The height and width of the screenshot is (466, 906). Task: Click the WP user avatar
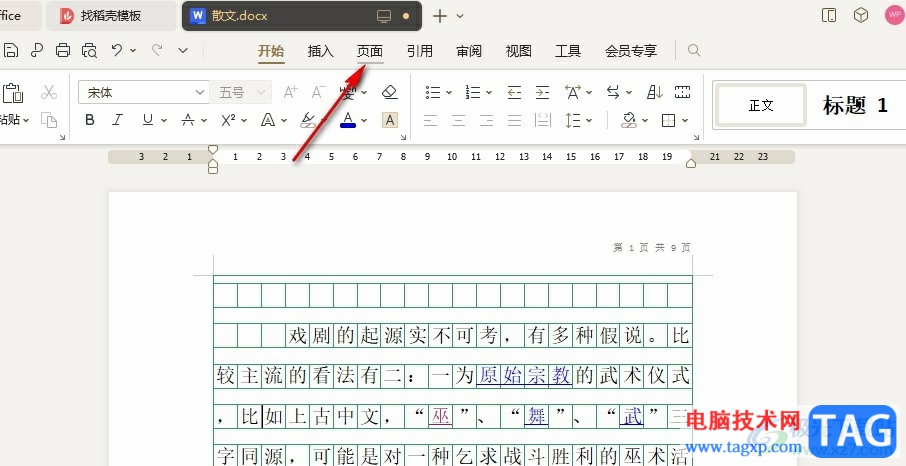[893, 16]
